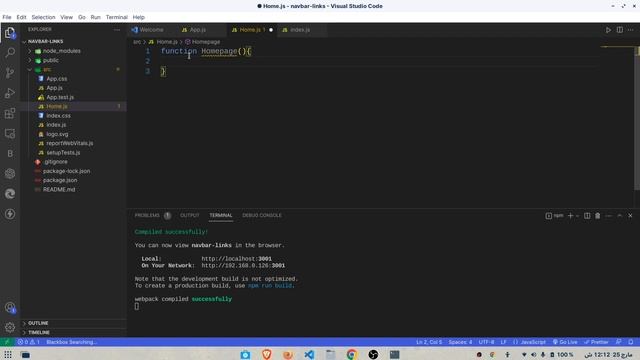Close the terminal panel
The width and height of the screenshot is (640, 360).
click(630, 216)
